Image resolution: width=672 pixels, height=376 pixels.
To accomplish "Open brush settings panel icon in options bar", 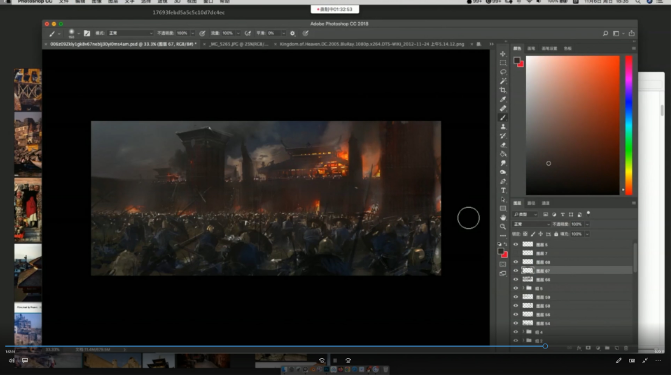I will tap(87, 33).
